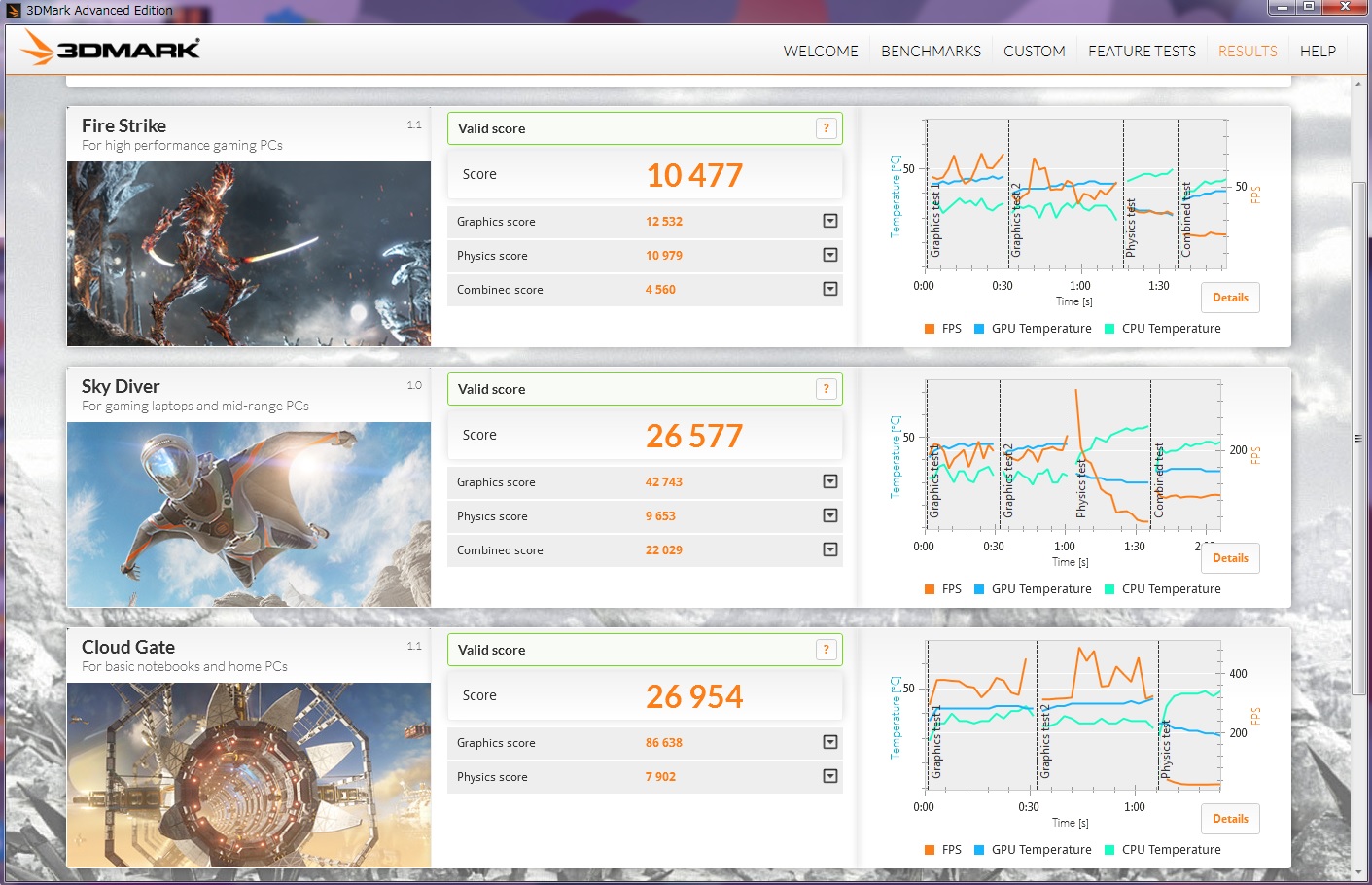Viewport: 1372px width, 885px height.
Task: Click the 3DMark logo
Action: pos(110,48)
